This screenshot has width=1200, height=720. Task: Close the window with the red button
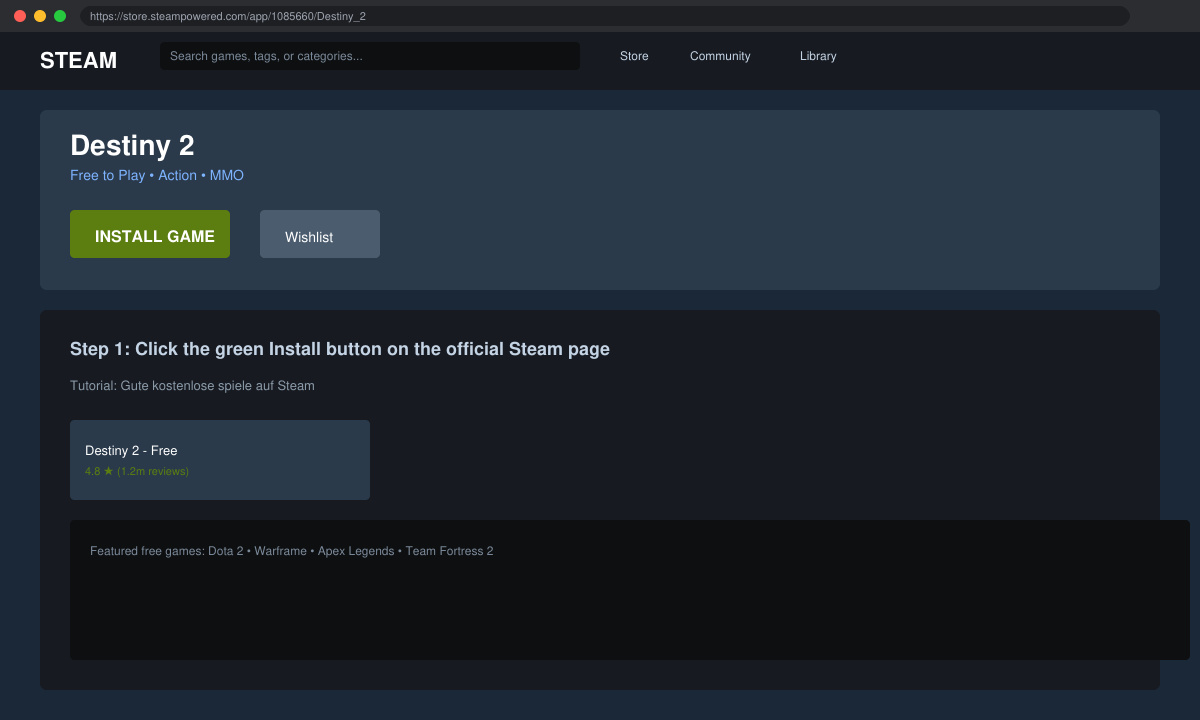click(x=20, y=16)
